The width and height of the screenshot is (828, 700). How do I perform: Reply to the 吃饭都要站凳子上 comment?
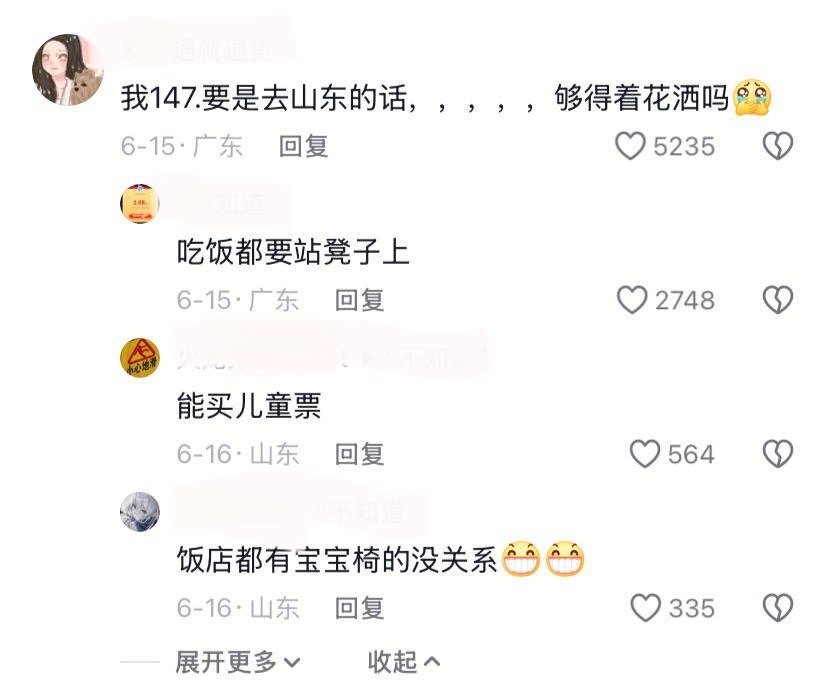pos(360,300)
